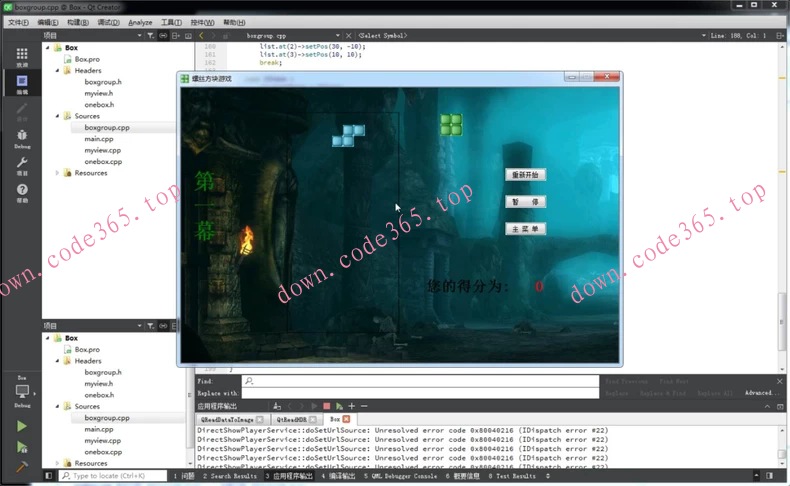The image size is (790, 486).
Task: Click the Find input field
Action: point(420,381)
